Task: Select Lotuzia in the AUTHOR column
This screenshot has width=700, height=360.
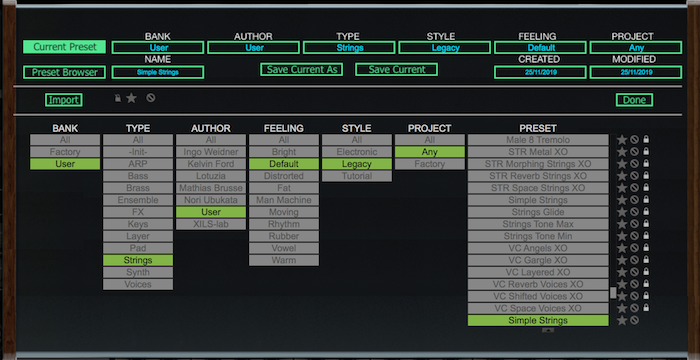Action: 211,176
